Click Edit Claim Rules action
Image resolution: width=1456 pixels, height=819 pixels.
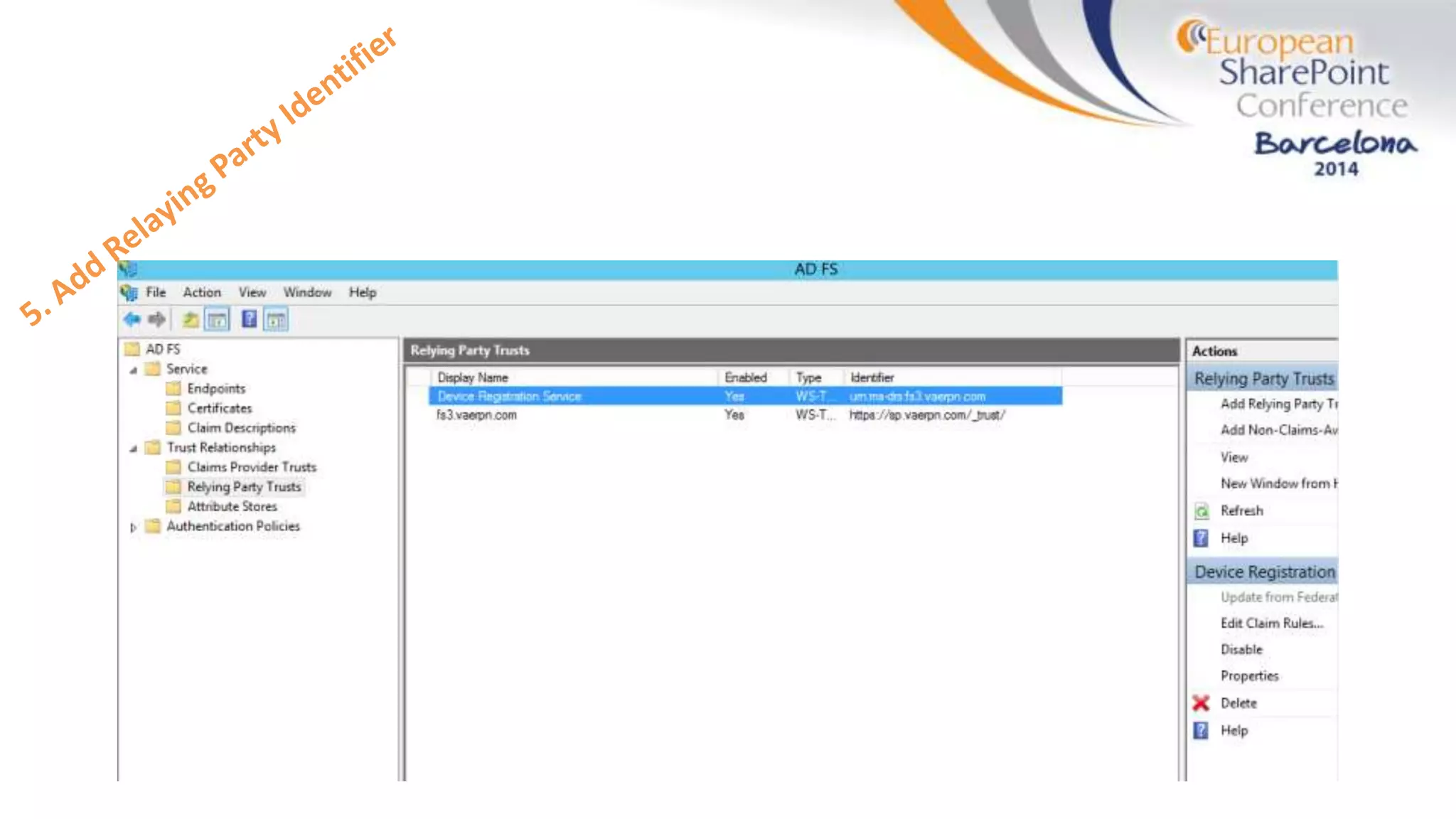click(x=1271, y=623)
